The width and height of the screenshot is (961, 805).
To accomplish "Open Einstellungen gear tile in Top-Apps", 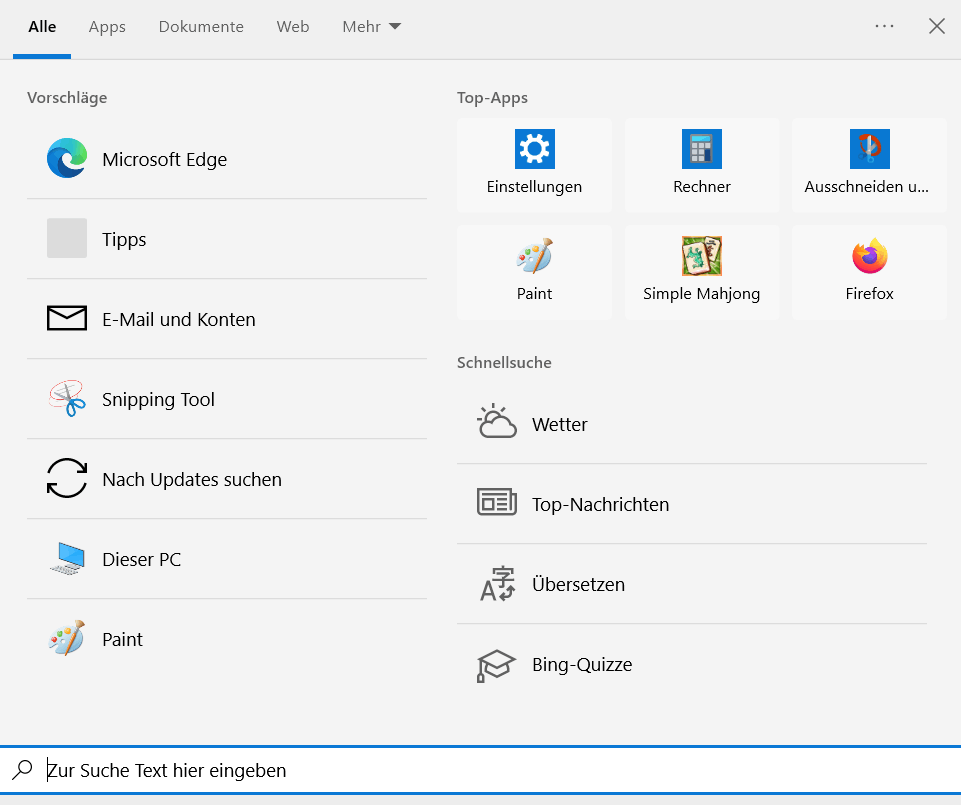I will coord(534,165).
